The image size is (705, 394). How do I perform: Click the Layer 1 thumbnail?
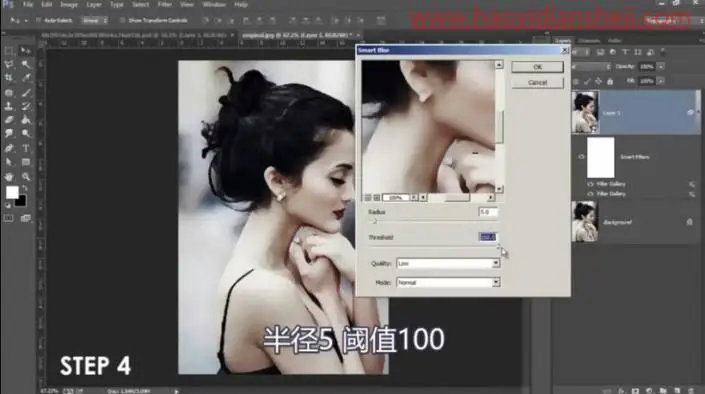585,112
